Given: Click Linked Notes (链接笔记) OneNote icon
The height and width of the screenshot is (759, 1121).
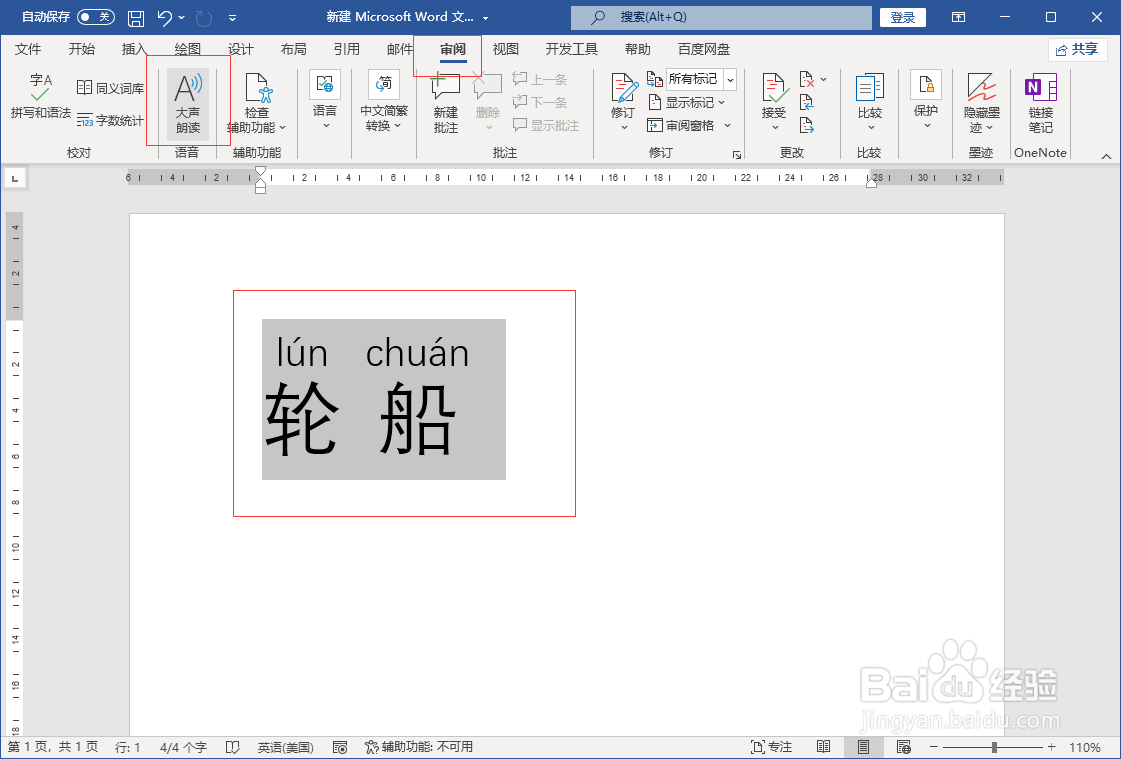Looking at the screenshot, I should point(1040,87).
